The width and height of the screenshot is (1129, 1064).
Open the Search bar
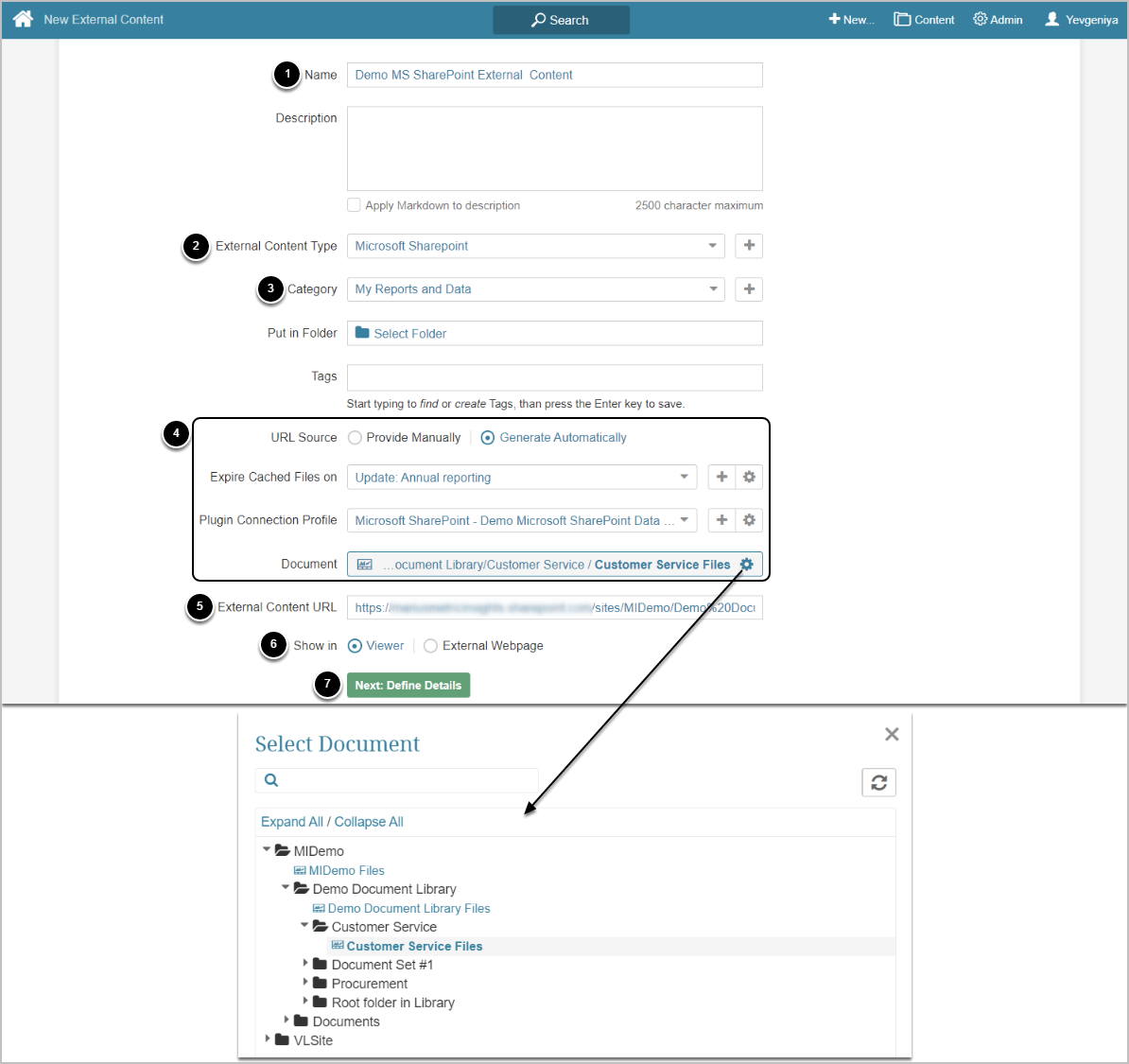561,20
